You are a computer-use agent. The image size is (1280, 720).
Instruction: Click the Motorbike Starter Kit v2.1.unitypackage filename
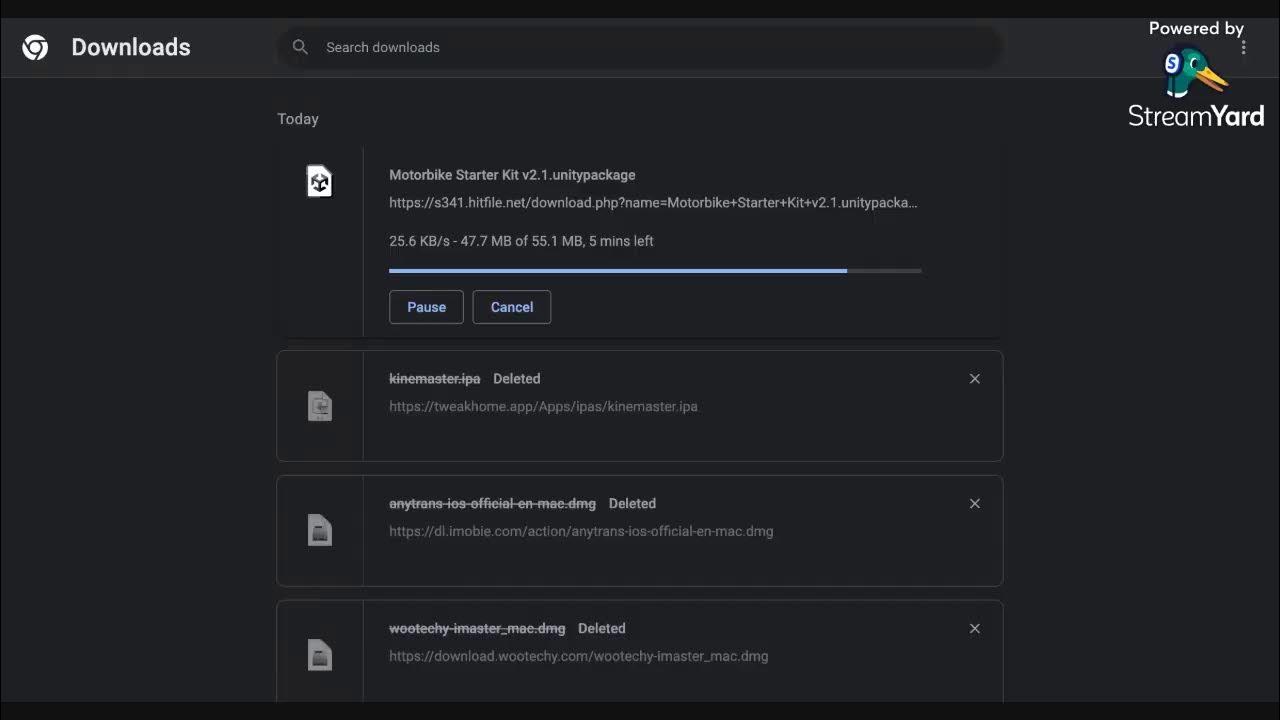pos(512,175)
